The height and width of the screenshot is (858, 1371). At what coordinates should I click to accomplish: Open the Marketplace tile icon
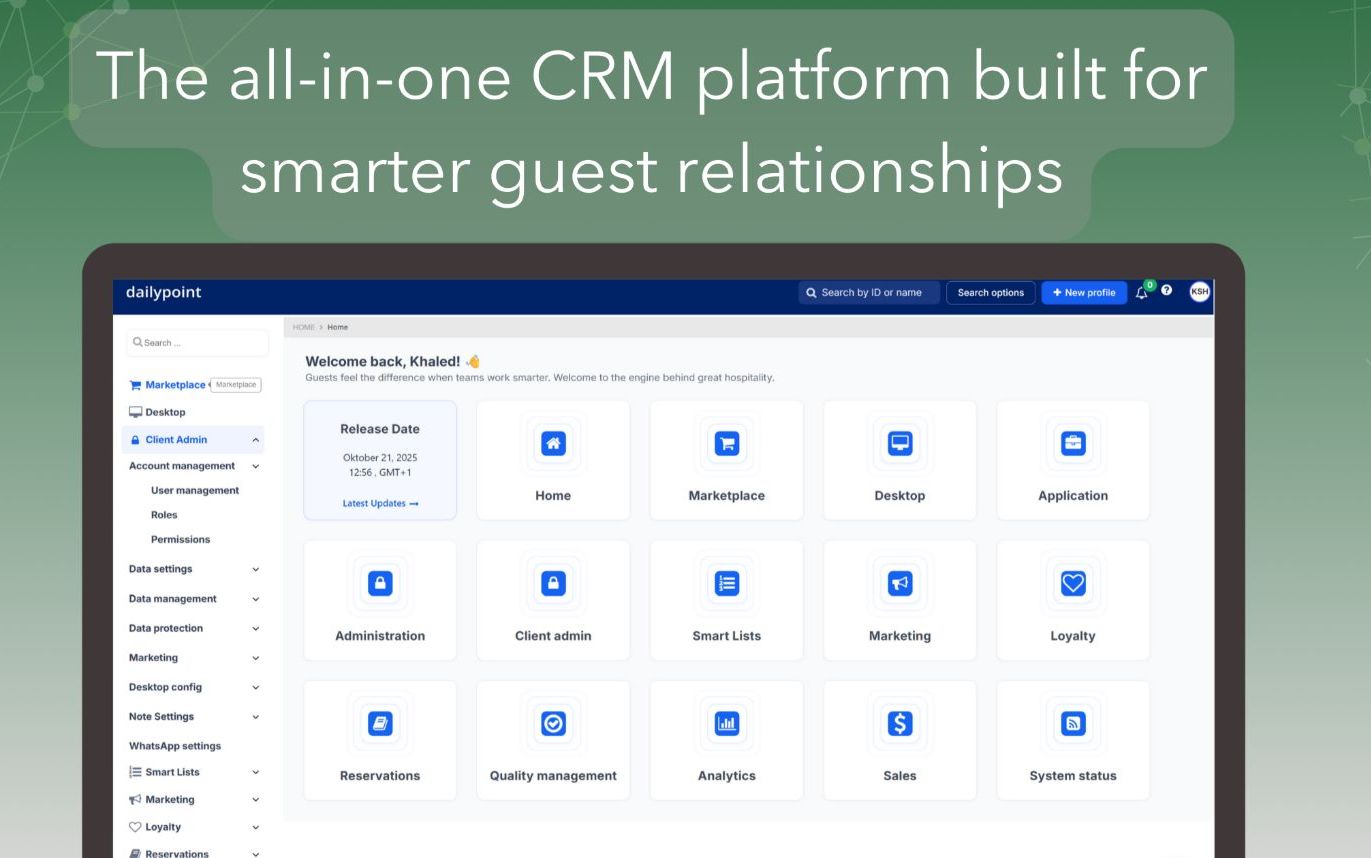point(726,444)
